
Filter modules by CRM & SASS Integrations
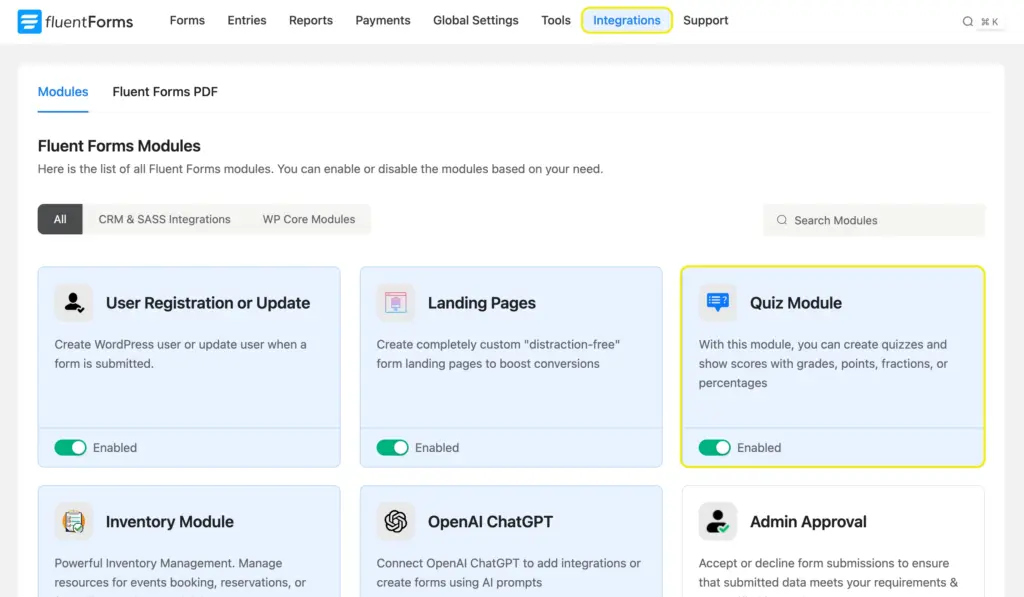tap(164, 219)
